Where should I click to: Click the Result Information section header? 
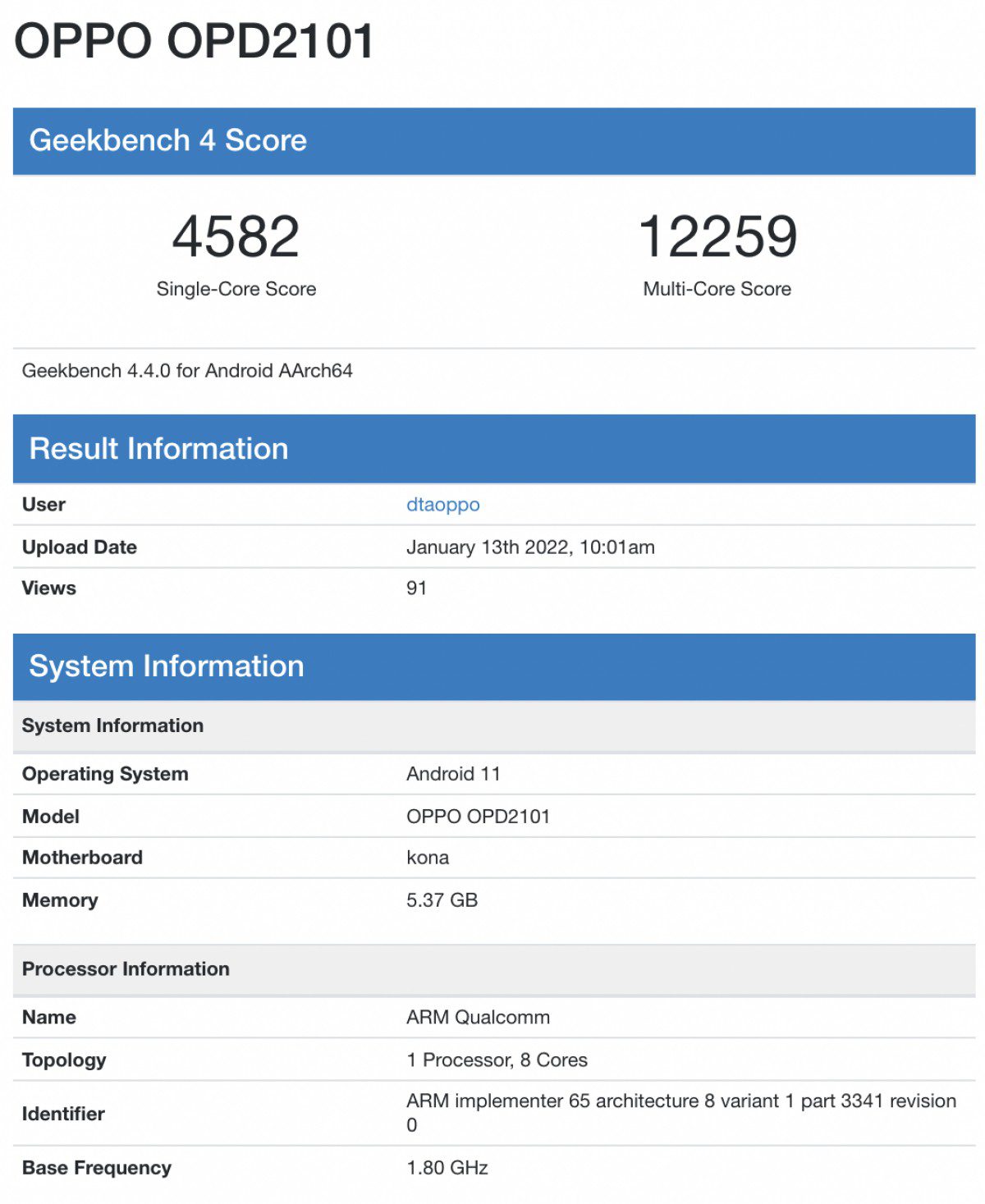pyautogui.click(x=159, y=448)
